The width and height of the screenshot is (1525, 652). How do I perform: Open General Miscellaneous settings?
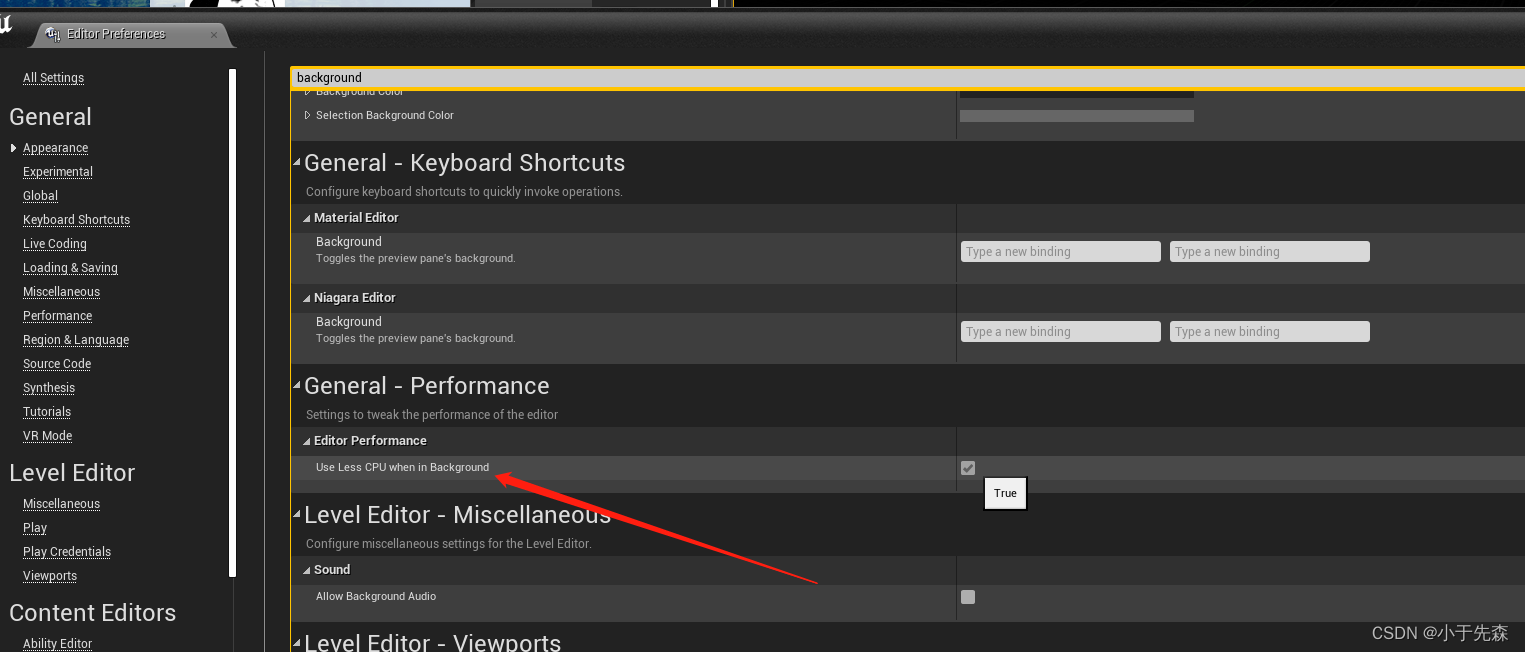(61, 292)
